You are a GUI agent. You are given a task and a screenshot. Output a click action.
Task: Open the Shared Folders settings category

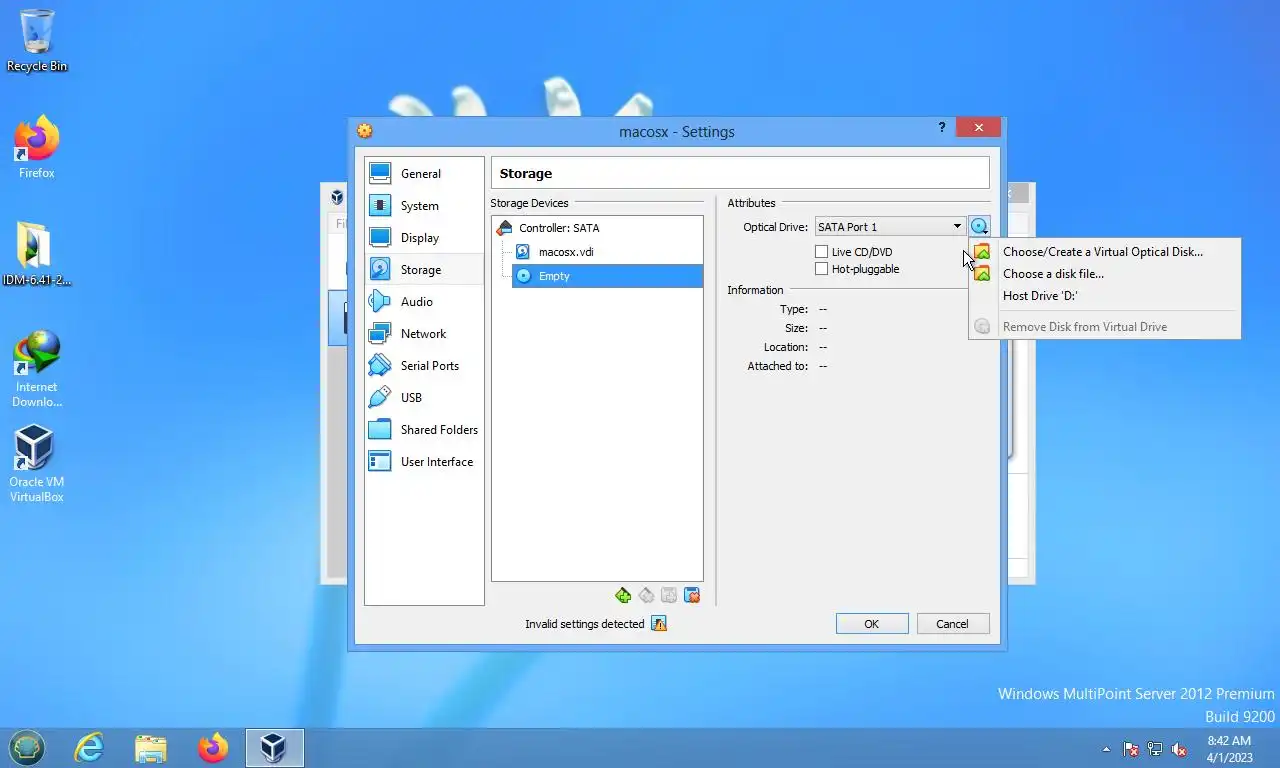424,429
